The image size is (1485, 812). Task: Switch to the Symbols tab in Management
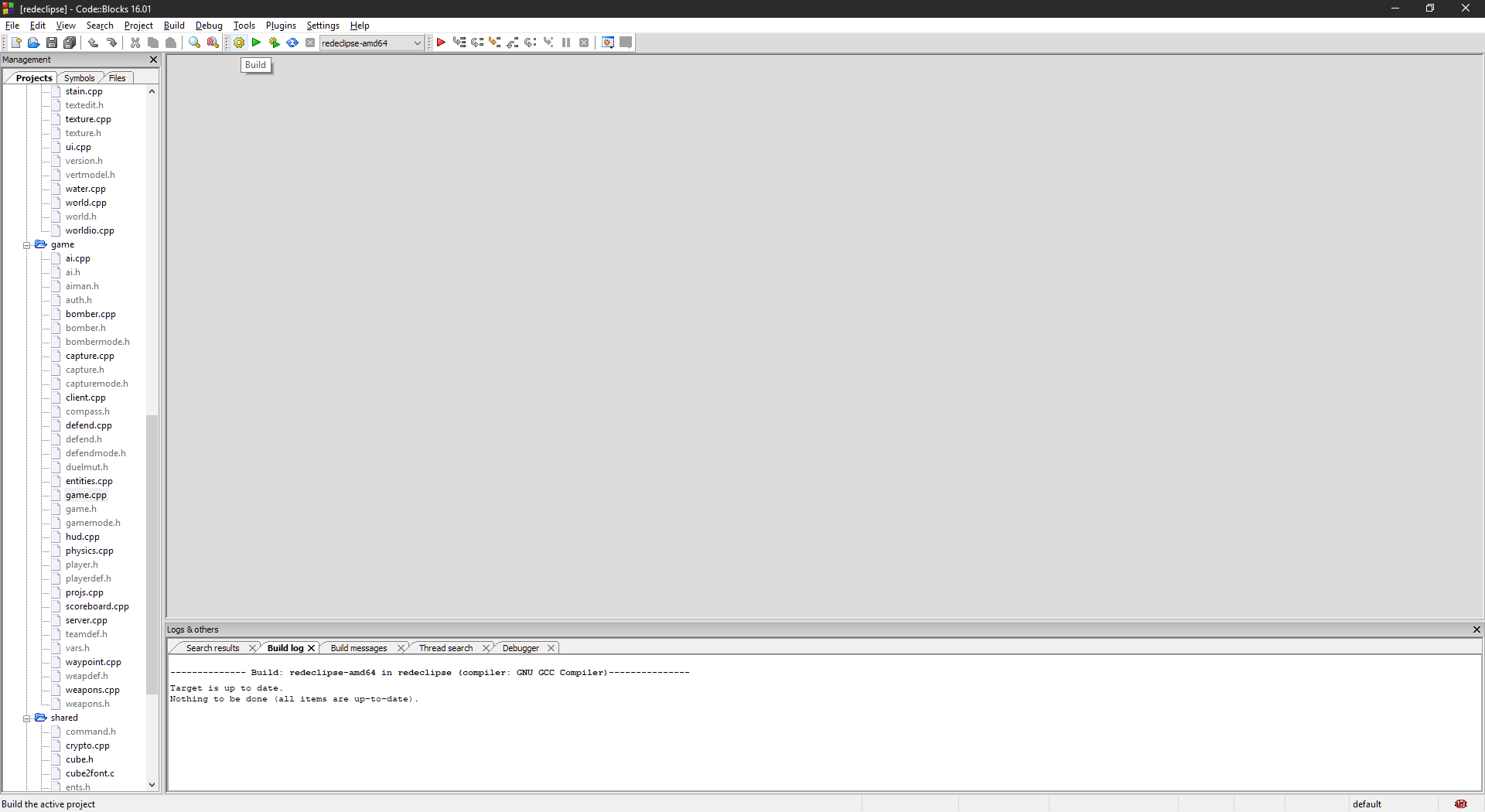79,77
